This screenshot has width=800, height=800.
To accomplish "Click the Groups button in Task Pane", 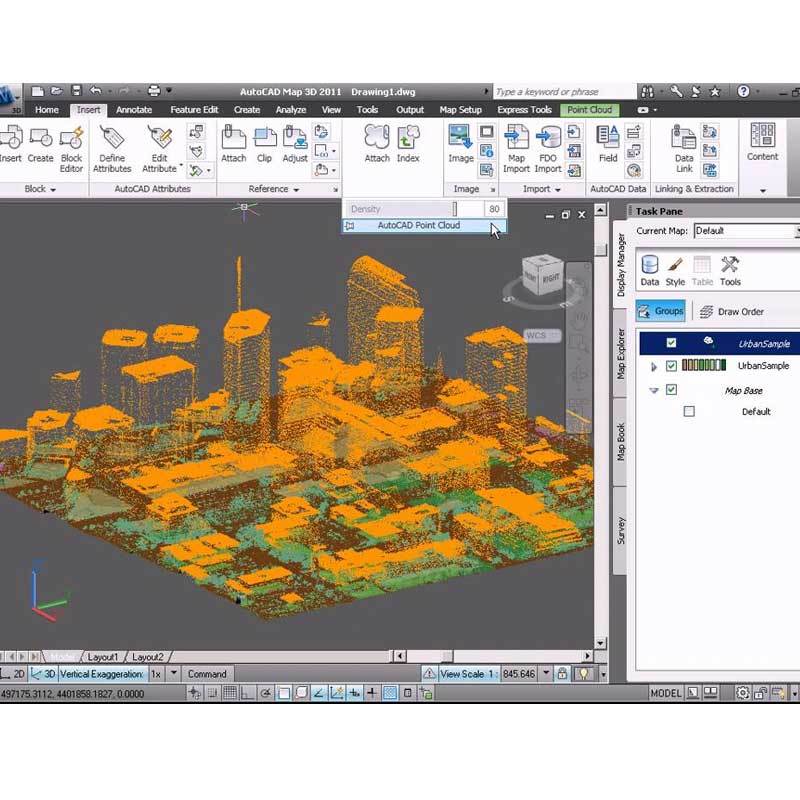I will 660,311.
